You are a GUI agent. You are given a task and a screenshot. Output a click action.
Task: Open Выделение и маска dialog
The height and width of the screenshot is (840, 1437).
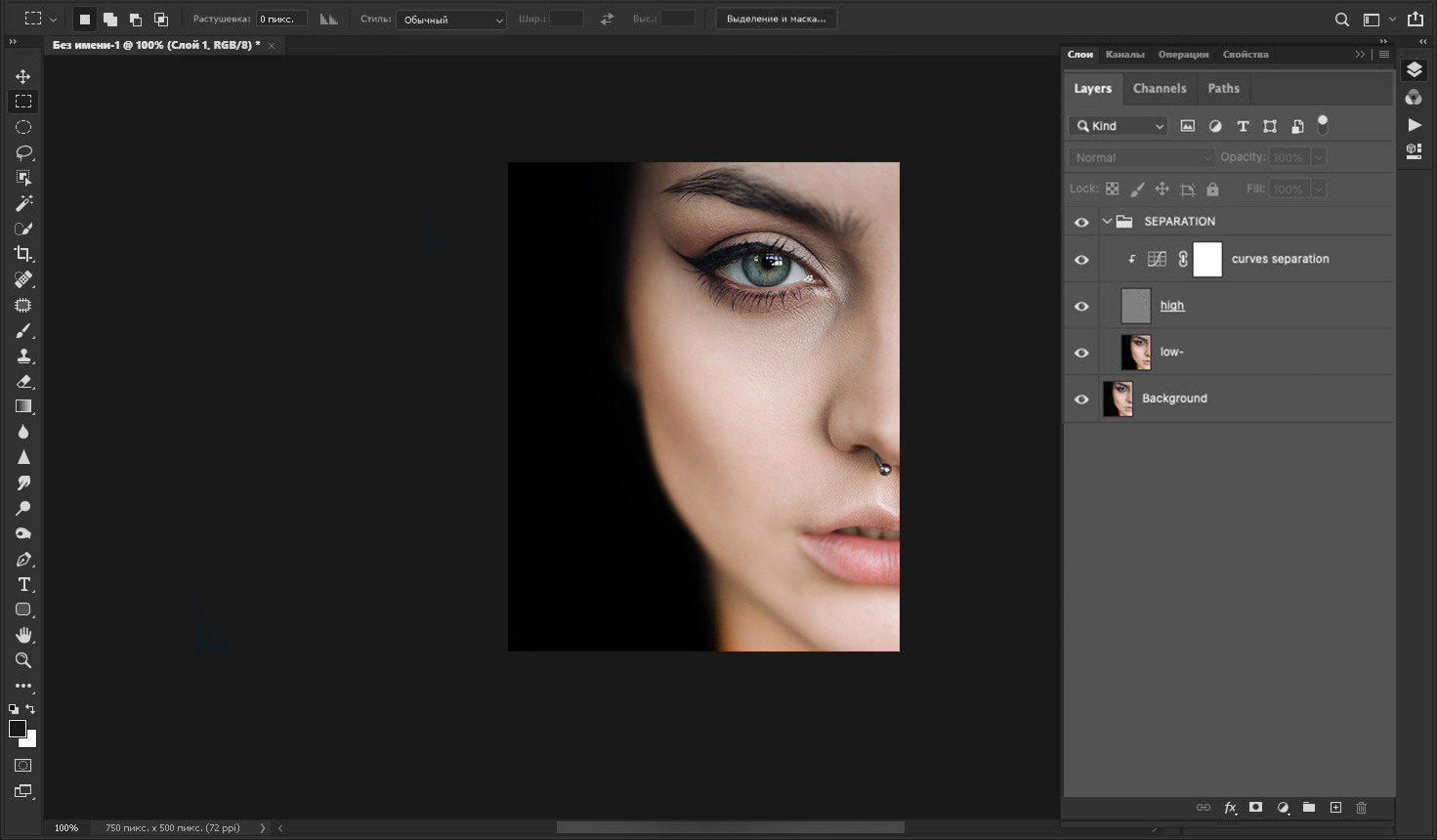pyautogui.click(x=776, y=18)
